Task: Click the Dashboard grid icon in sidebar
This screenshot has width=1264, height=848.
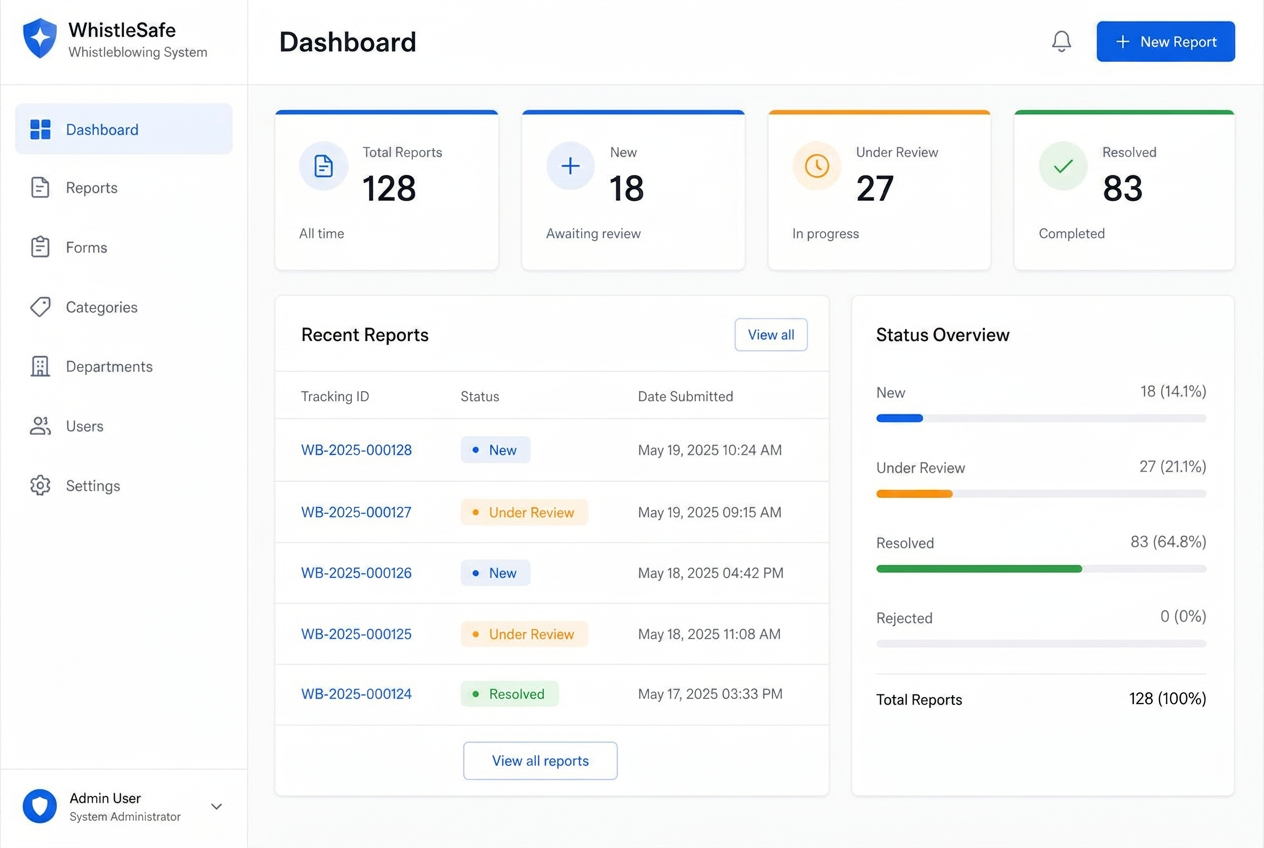Action: [x=40, y=129]
